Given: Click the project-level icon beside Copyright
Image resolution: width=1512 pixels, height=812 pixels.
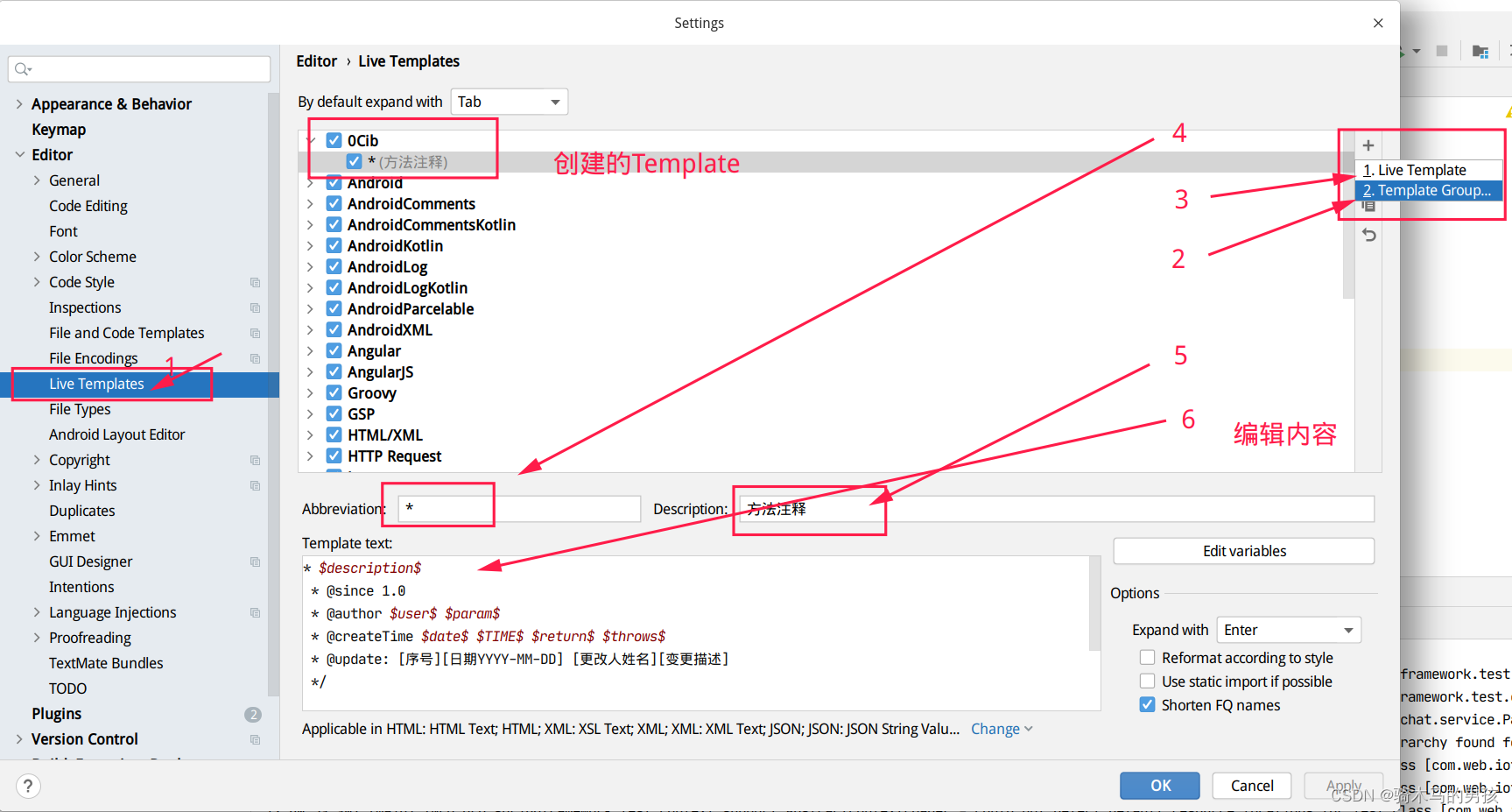Looking at the screenshot, I should [x=255, y=460].
